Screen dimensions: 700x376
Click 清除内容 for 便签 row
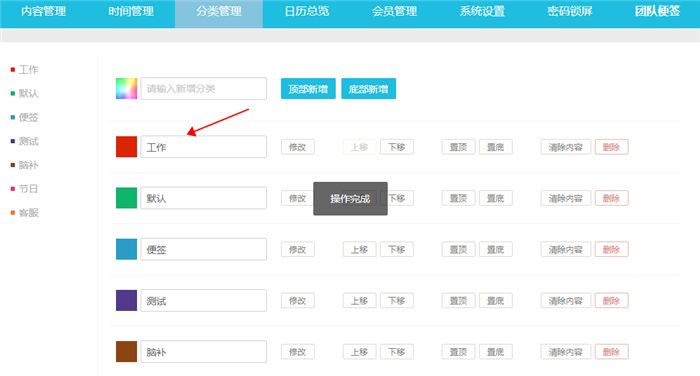pyautogui.click(x=566, y=249)
